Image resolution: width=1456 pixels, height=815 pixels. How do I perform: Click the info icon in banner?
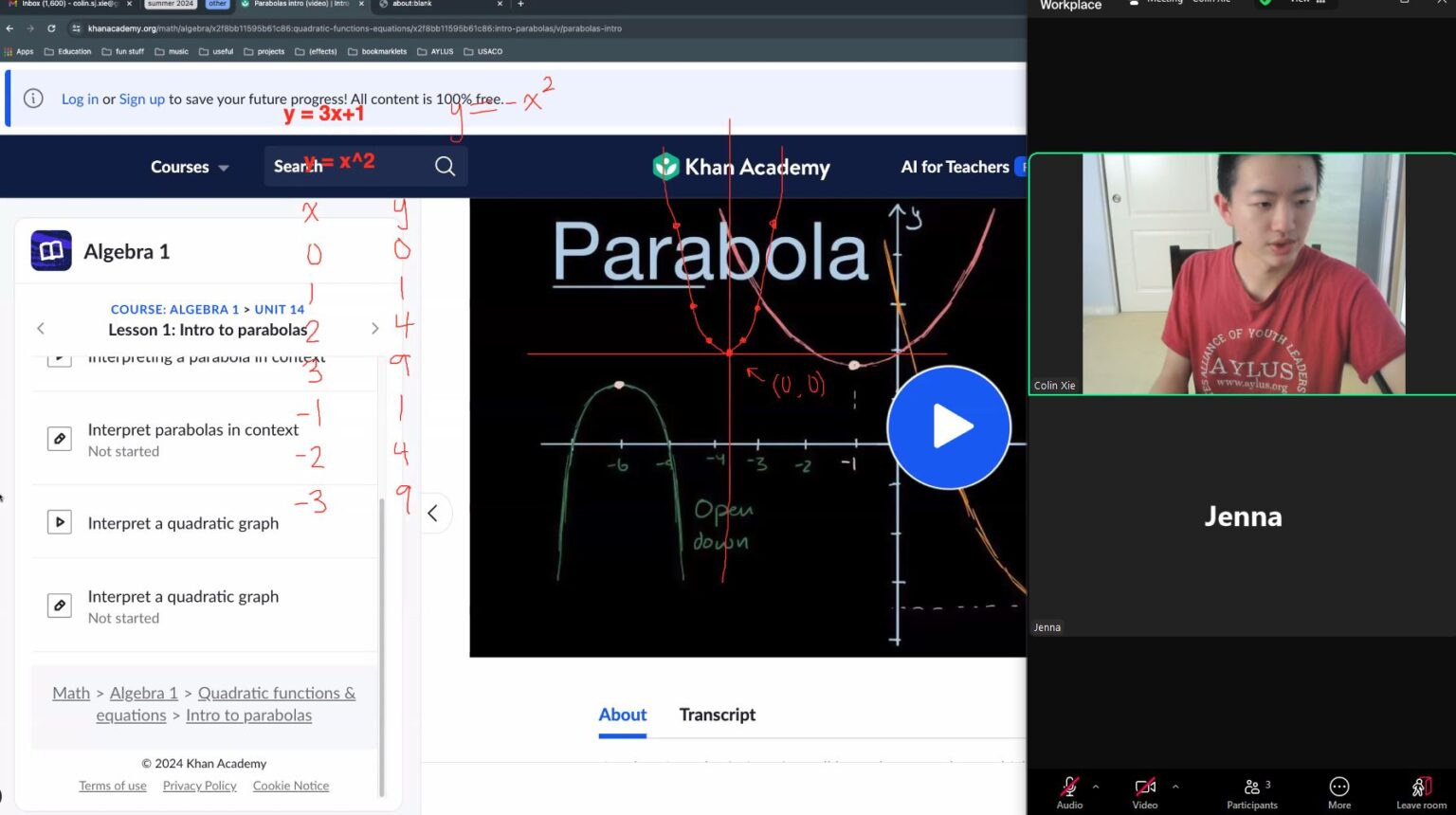(x=33, y=99)
